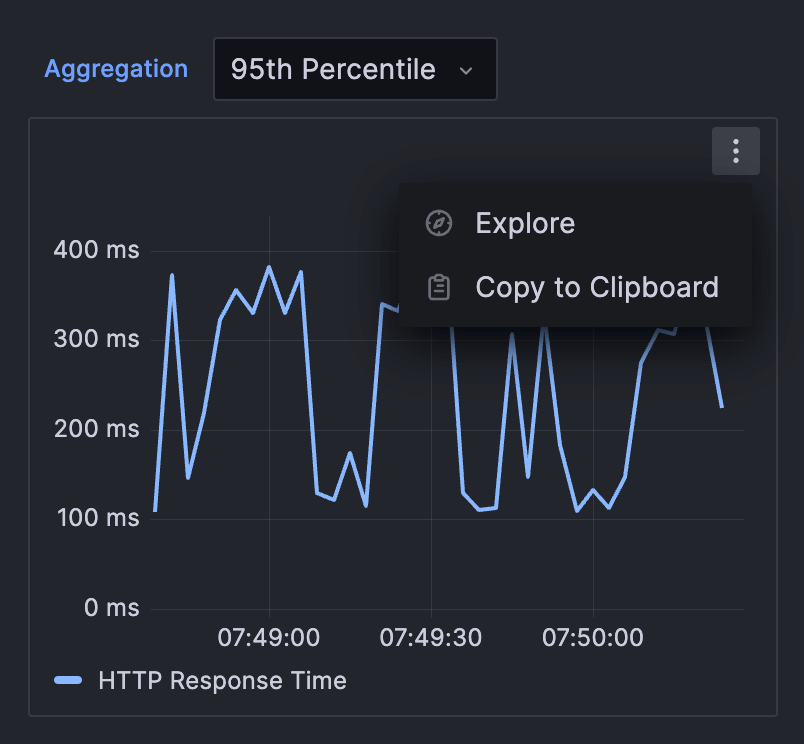This screenshot has width=804, height=744.
Task: Click the Aggregation label
Action: pos(116,69)
